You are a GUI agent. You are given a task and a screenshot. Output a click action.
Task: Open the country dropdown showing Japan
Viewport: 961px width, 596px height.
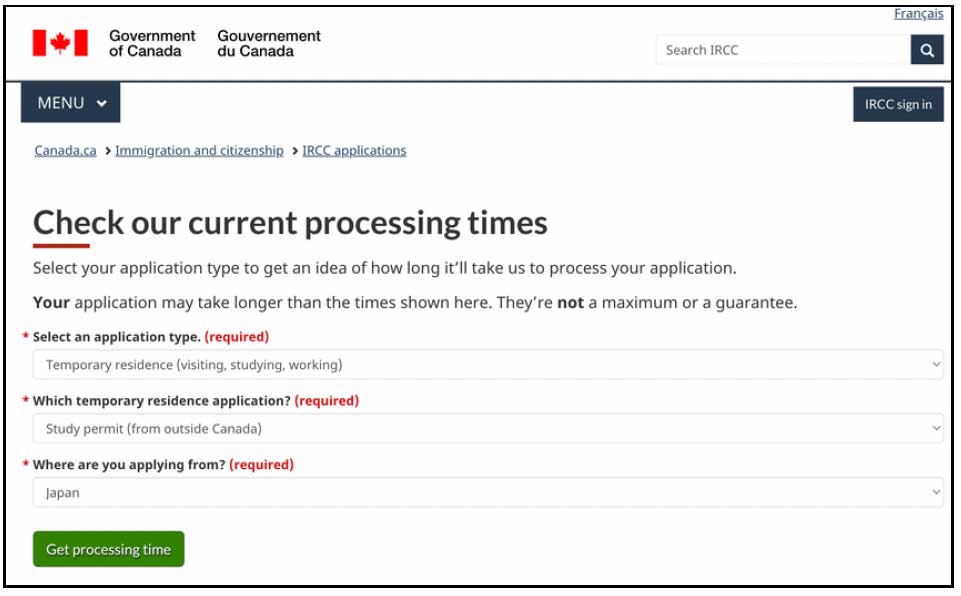click(487, 493)
